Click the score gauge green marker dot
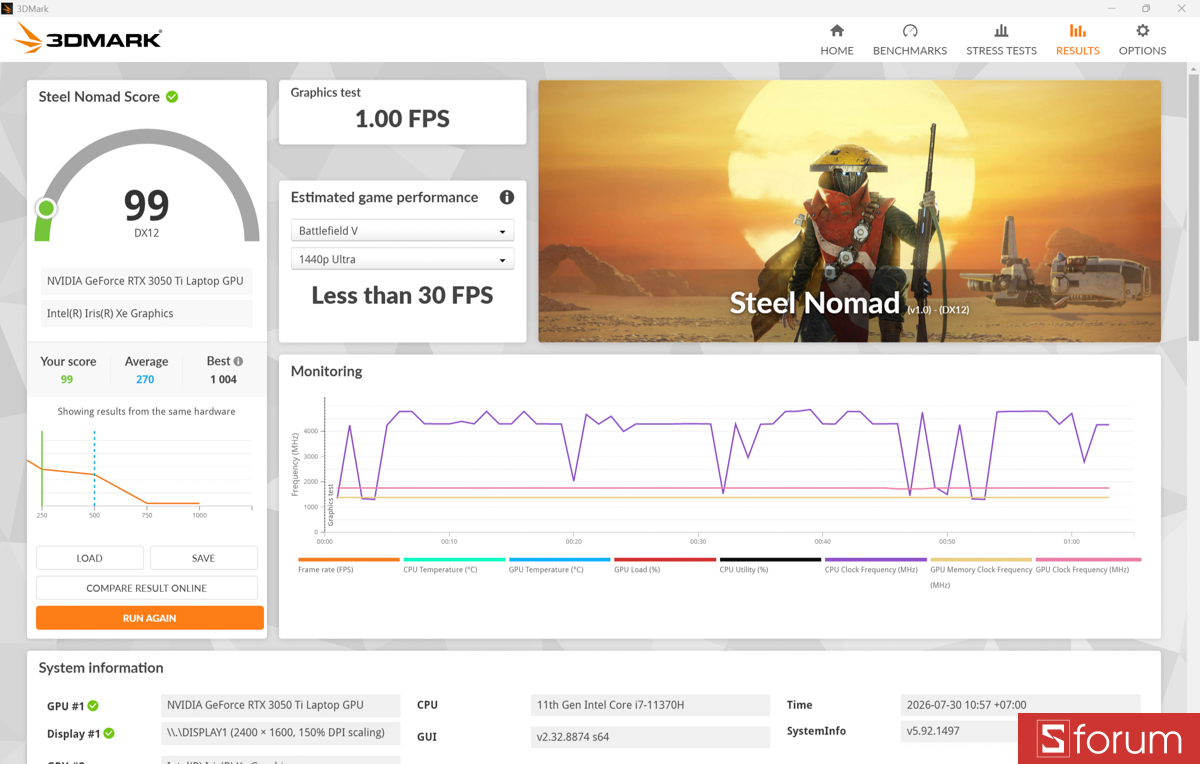This screenshot has width=1200, height=764. click(x=45, y=208)
